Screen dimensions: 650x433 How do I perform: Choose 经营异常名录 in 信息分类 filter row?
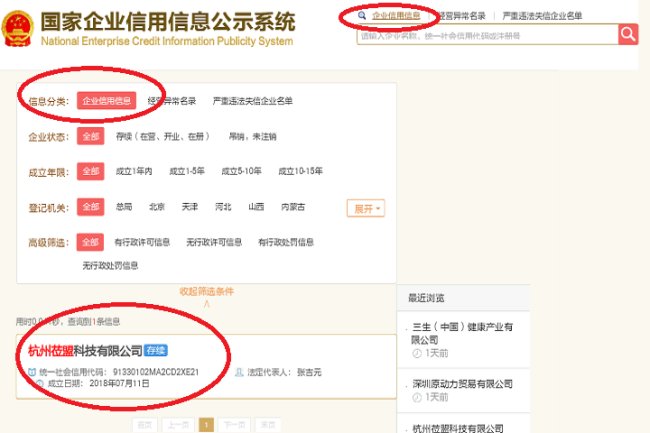coord(172,101)
